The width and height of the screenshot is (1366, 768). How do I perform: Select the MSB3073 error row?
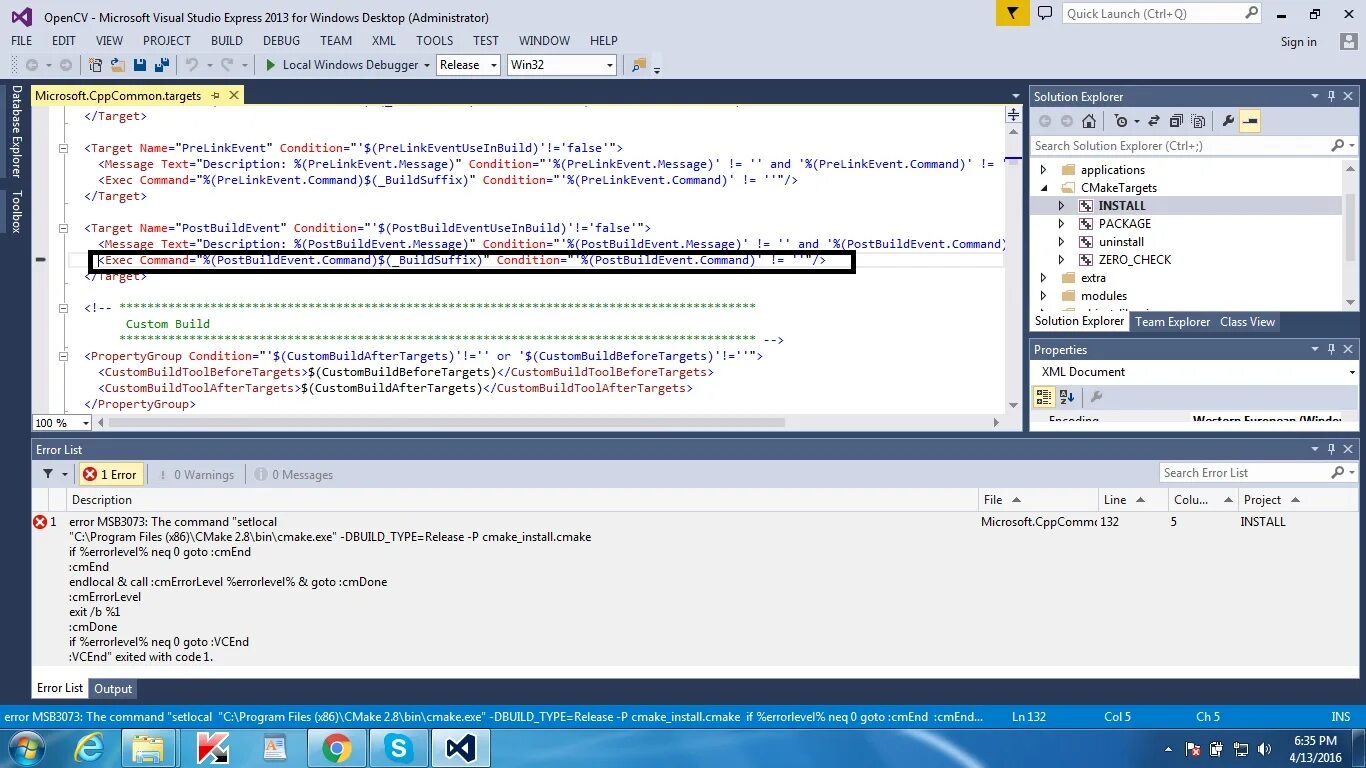click(x=694, y=589)
